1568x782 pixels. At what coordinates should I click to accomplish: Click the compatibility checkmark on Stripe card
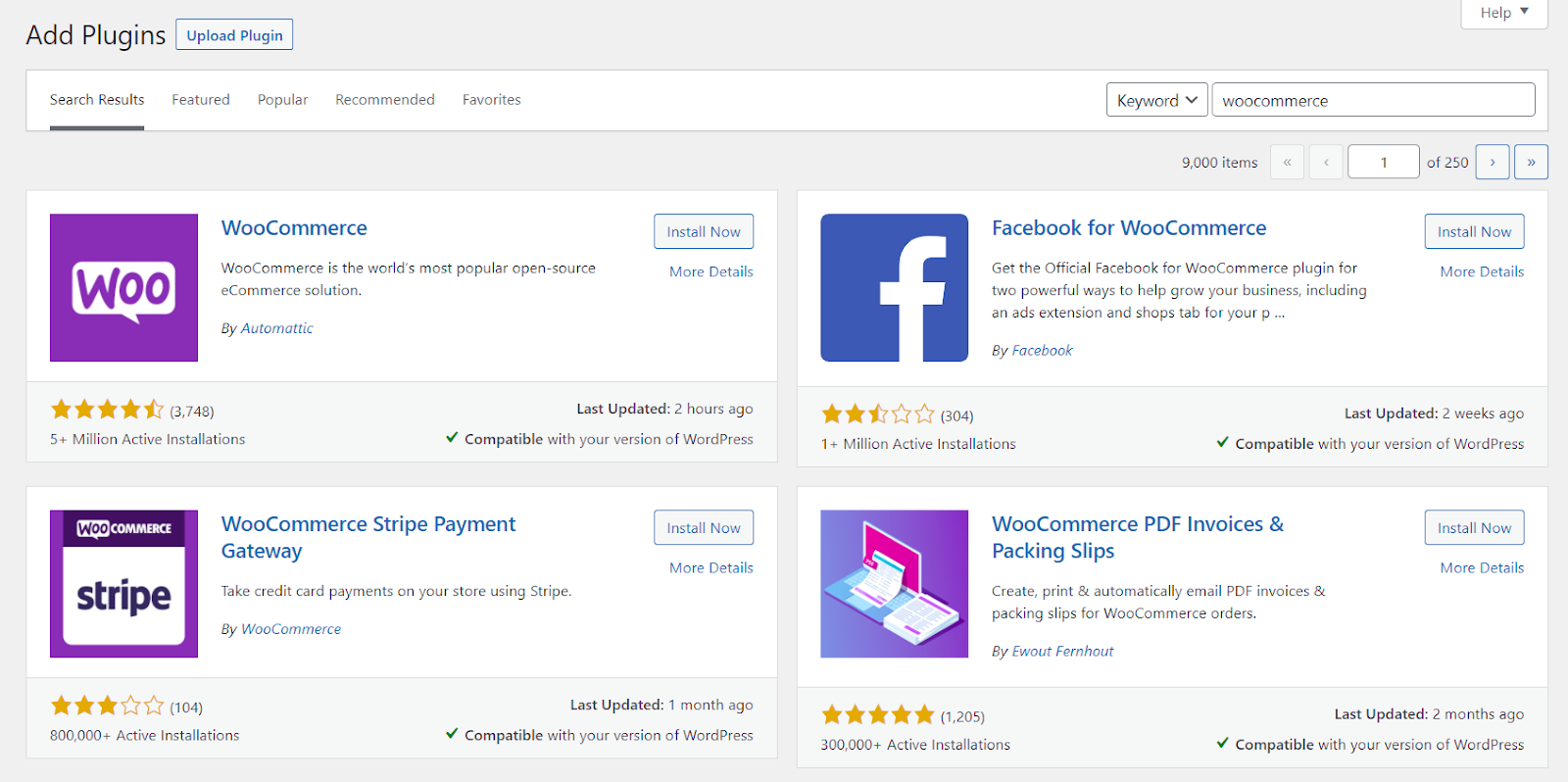[x=452, y=734]
